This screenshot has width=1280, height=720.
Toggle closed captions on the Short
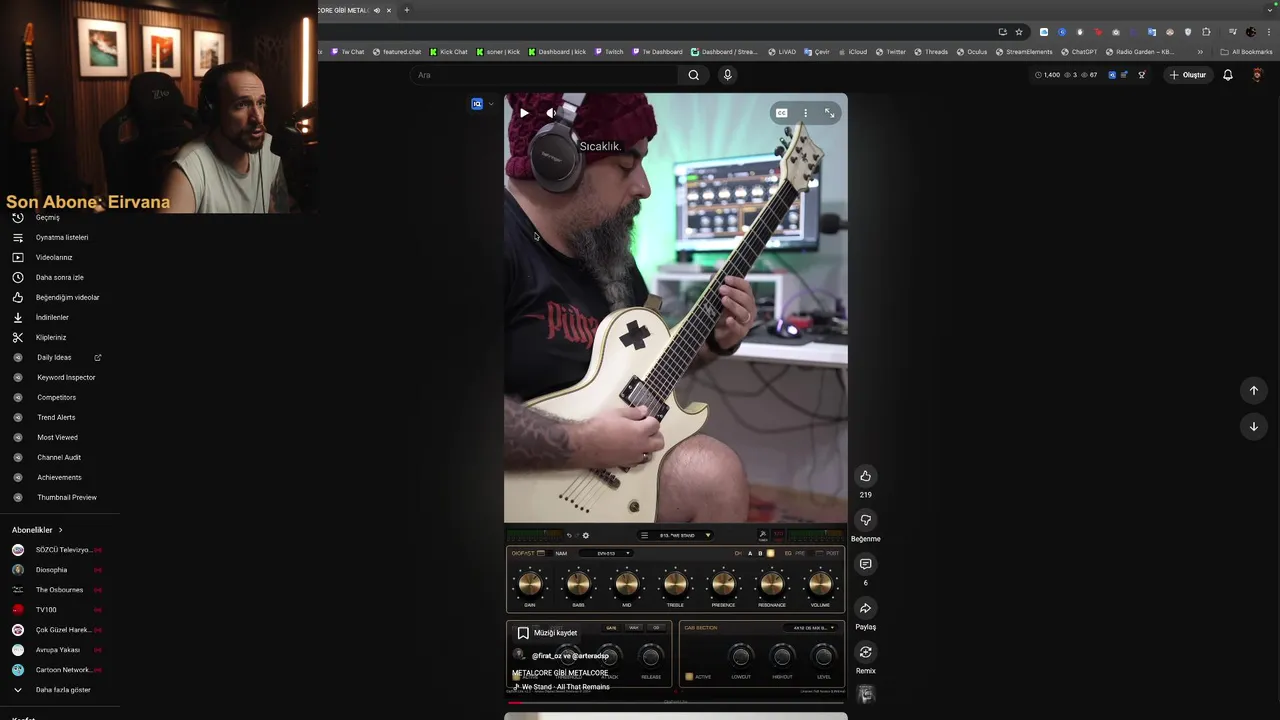coord(781,113)
